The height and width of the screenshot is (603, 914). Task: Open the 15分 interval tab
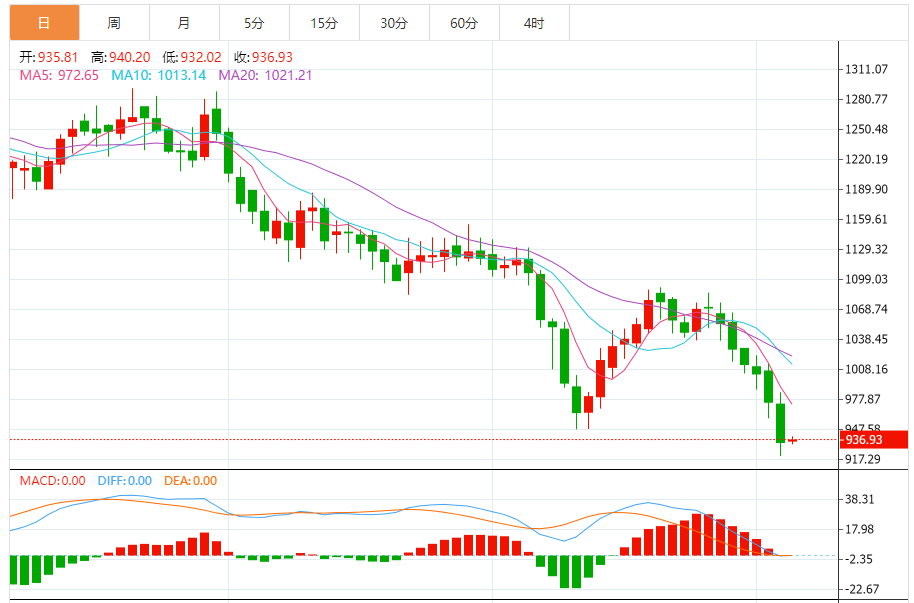pos(324,23)
